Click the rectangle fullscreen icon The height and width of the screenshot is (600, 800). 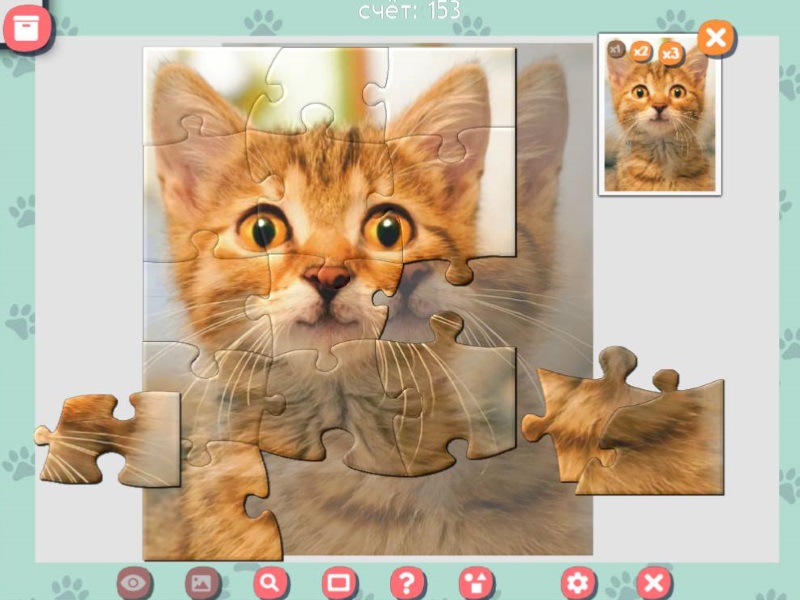[x=339, y=582]
